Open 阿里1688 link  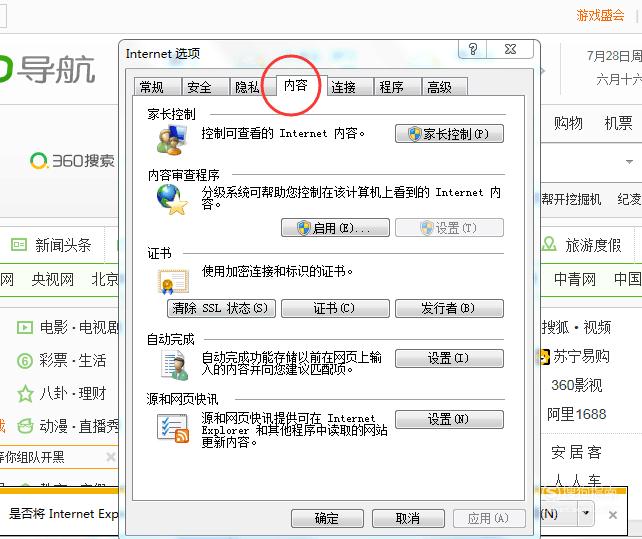tap(576, 414)
